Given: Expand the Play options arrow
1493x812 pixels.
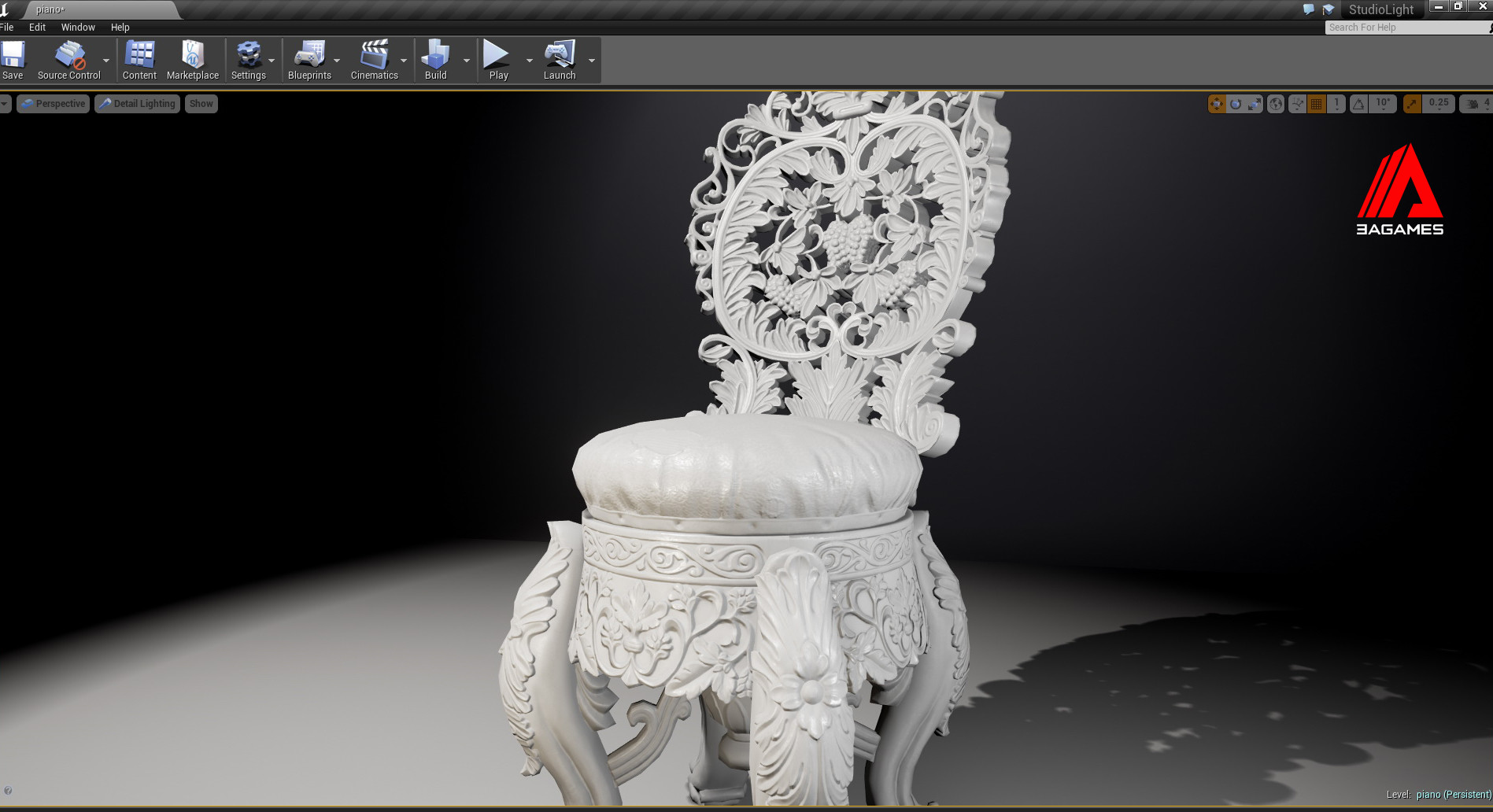Looking at the screenshot, I should (529, 61).
